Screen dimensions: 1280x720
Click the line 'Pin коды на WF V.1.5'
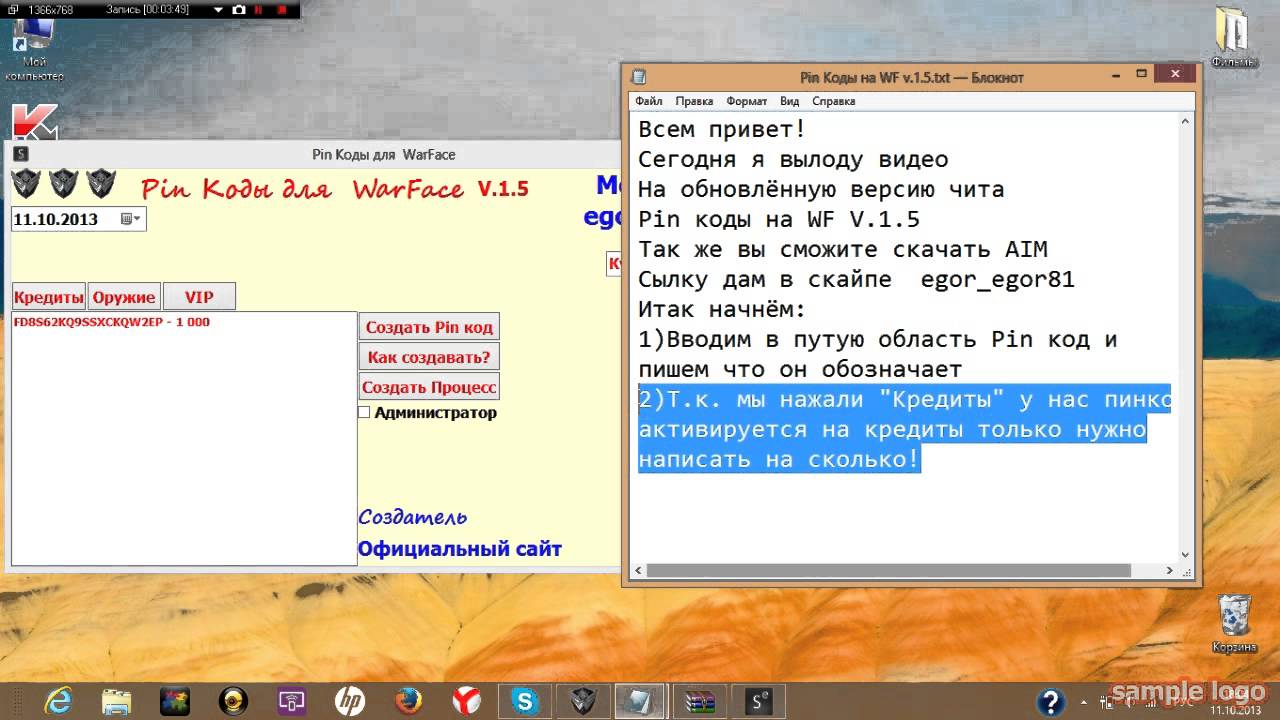pyautogui.click(x=779, y=219)
